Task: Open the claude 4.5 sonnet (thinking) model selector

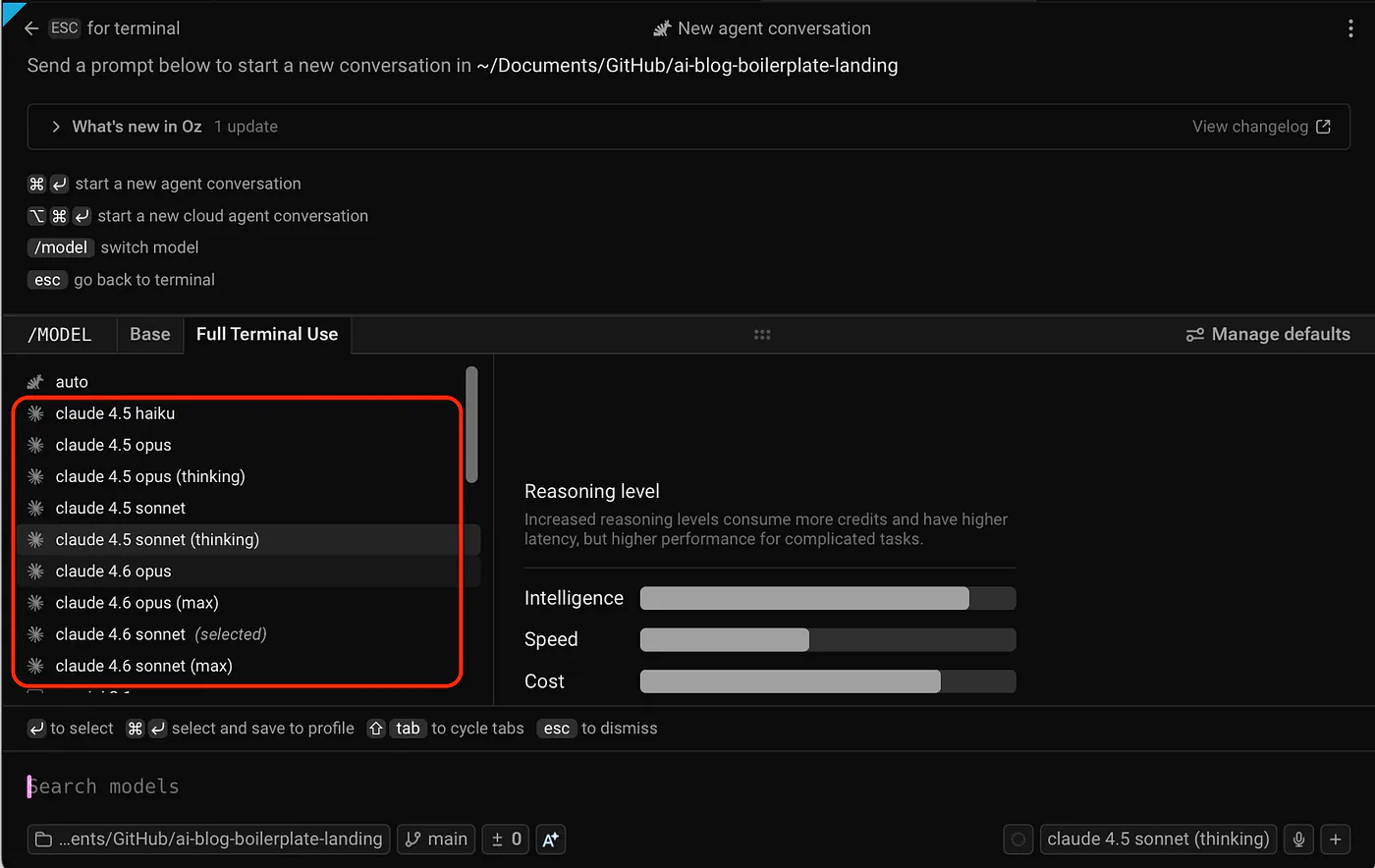Action: [x=1158, y=840]
